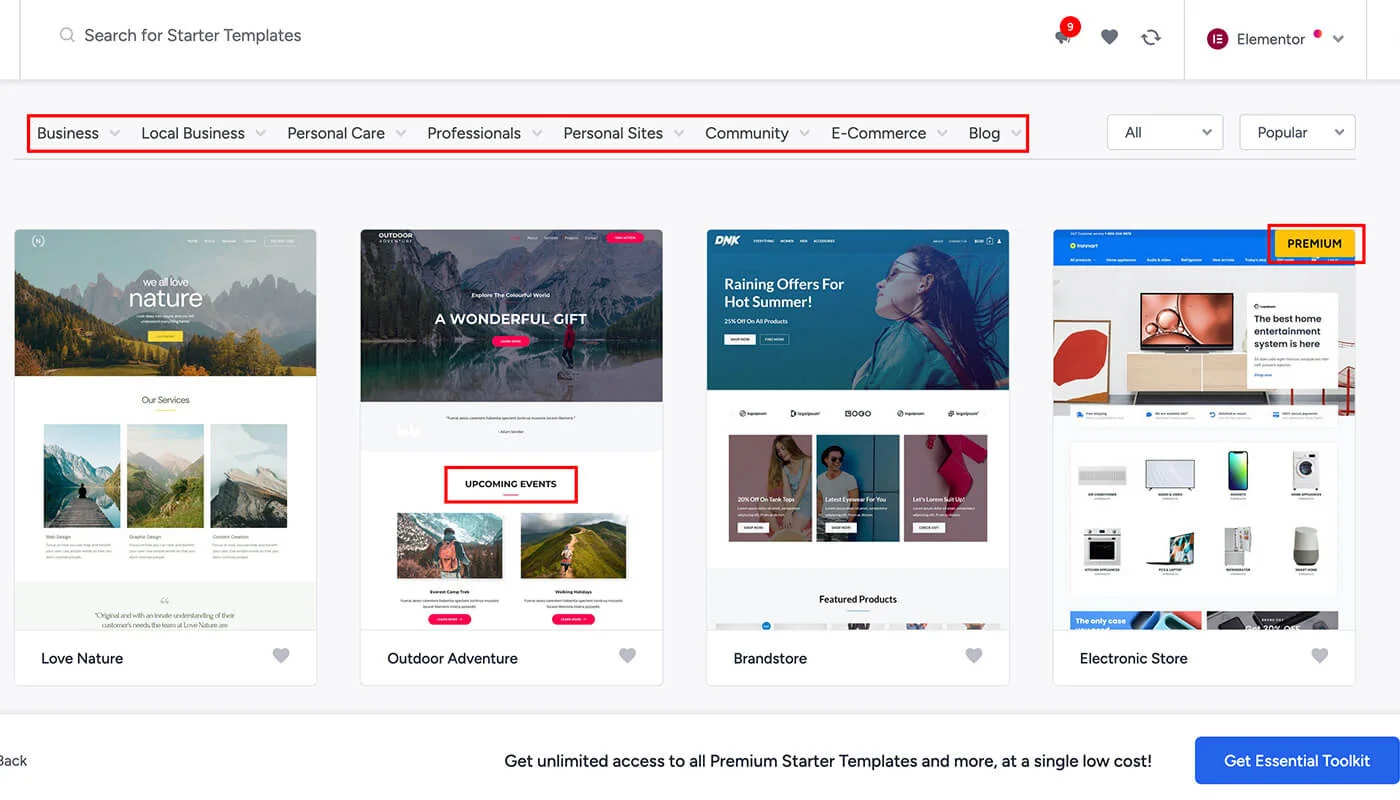The image size is (1400, 800).
Task: Favorite the Outdoor Adventure template
Action: 627,656
